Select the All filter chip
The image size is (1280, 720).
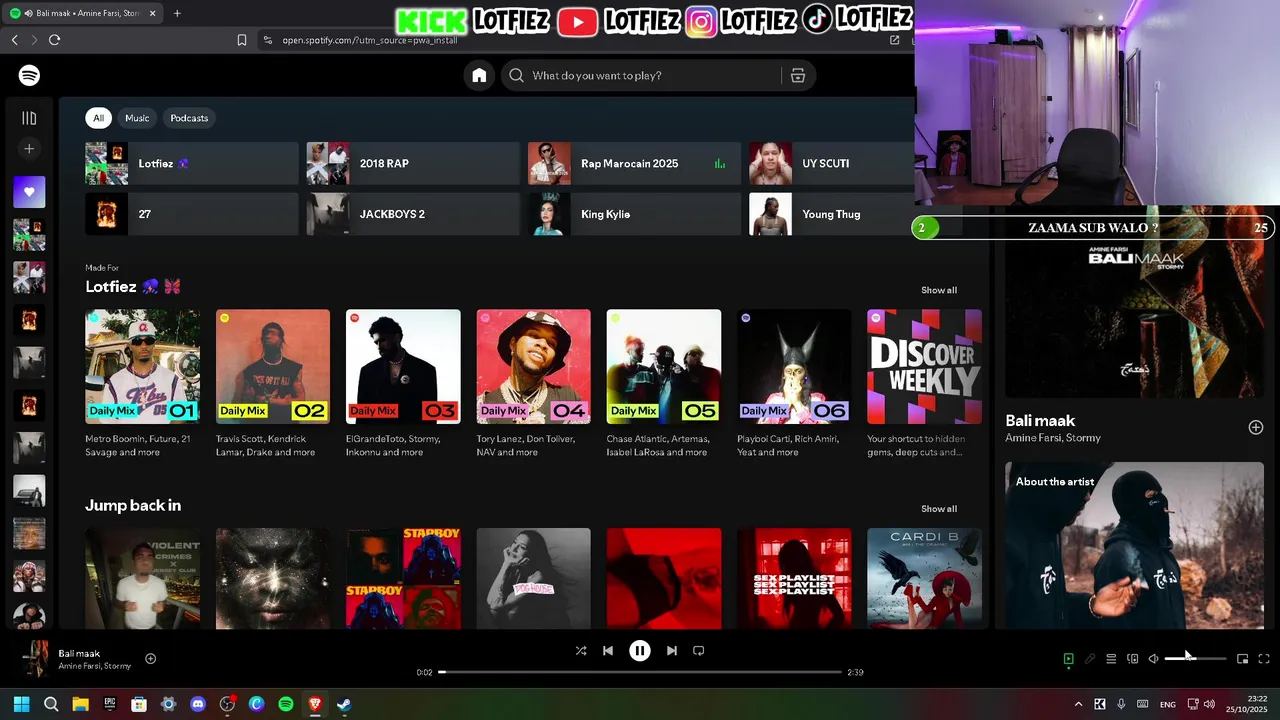click(98, 118)
